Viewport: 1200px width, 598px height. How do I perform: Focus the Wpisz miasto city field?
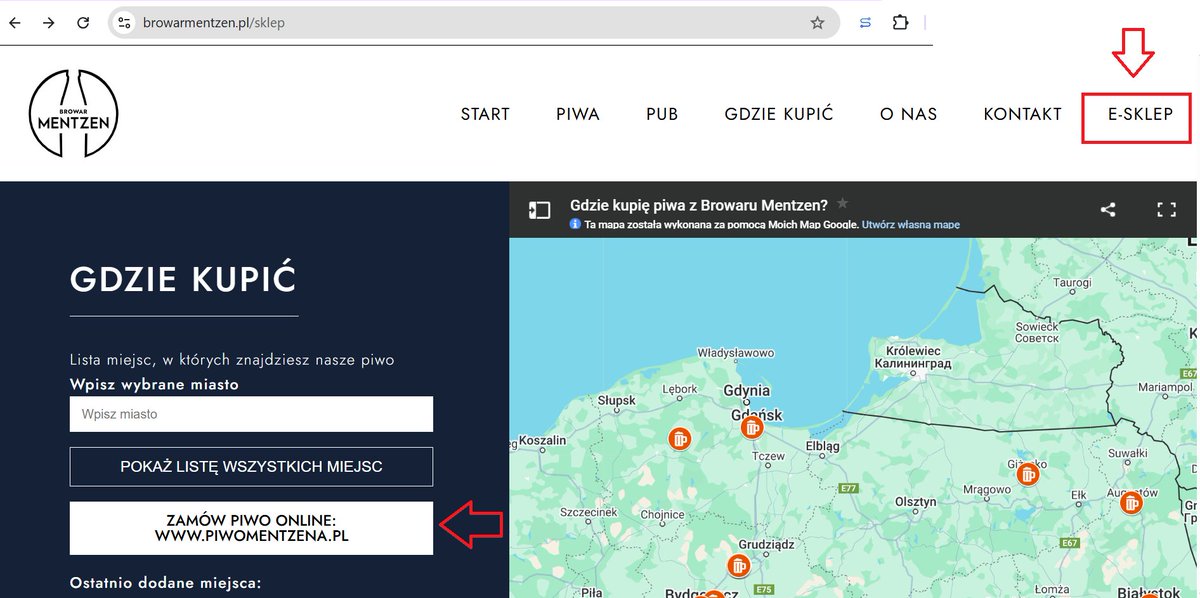pos(251,414)
